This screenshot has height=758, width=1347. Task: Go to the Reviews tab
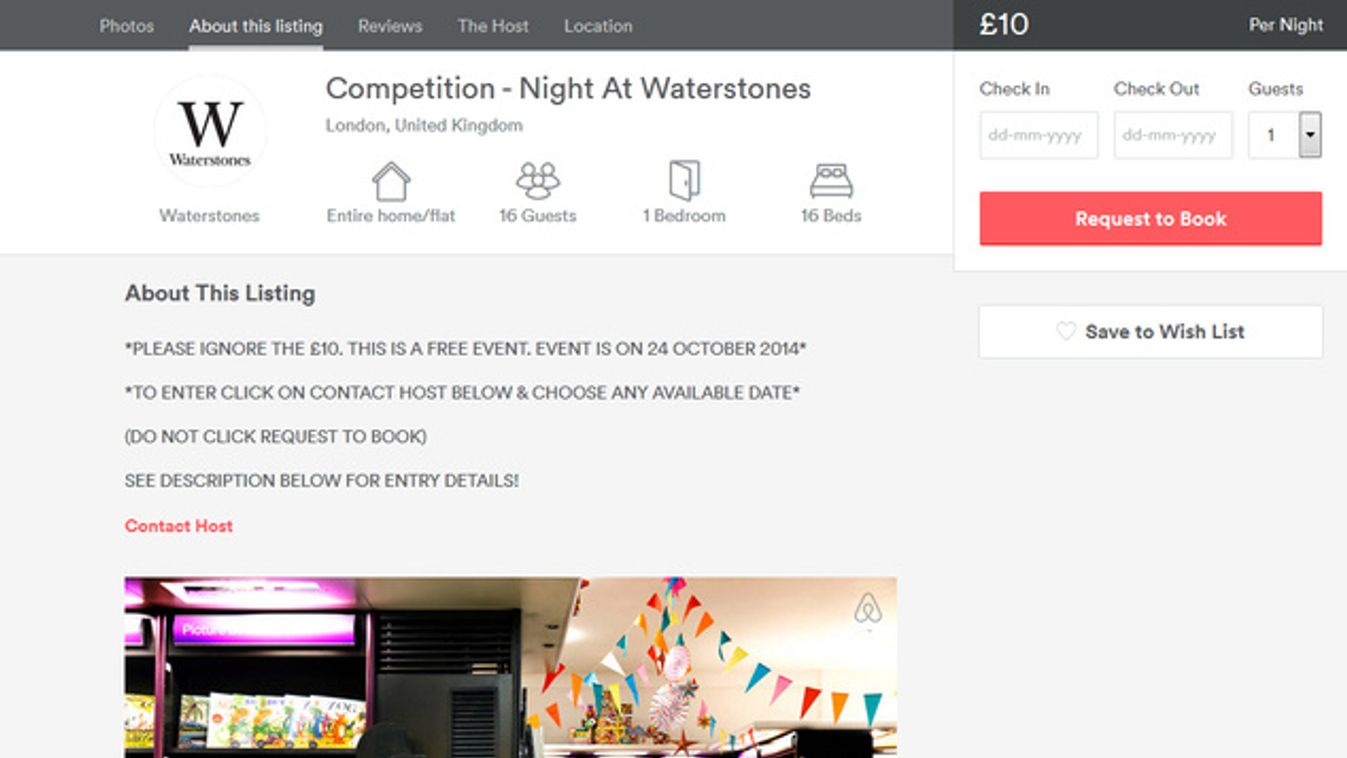click(390, 26)
